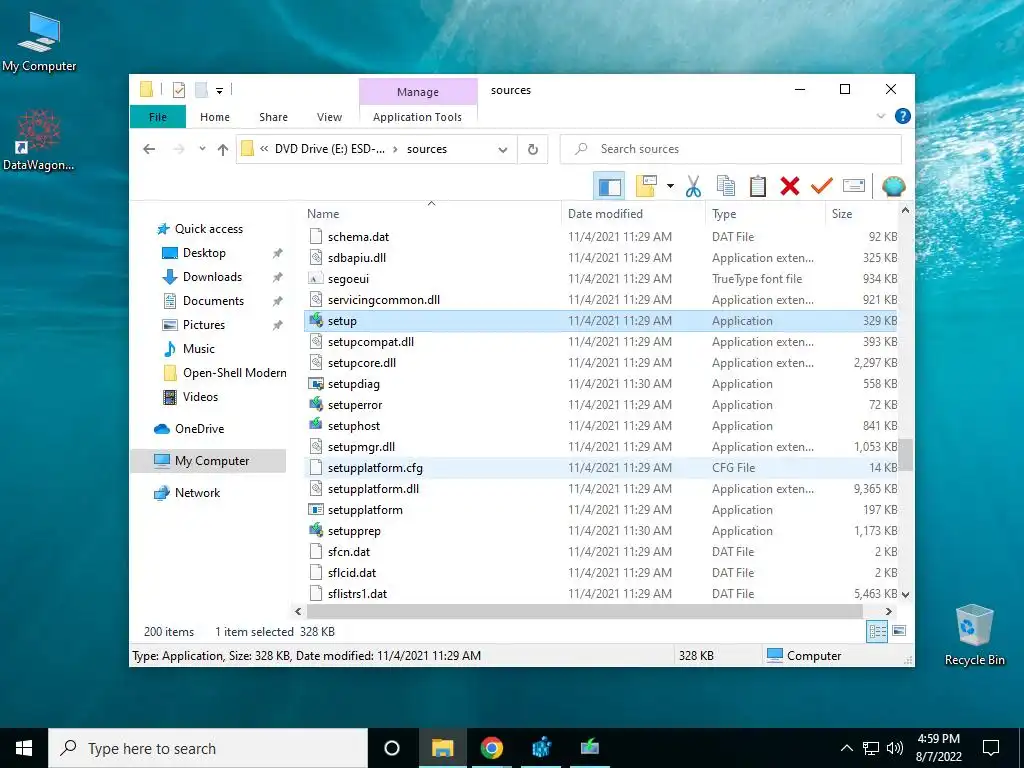Viewport: 1024px width, 768px height.
Task: Select the segoeui font file
Action: pyautogui.click(x=601, y=279)
